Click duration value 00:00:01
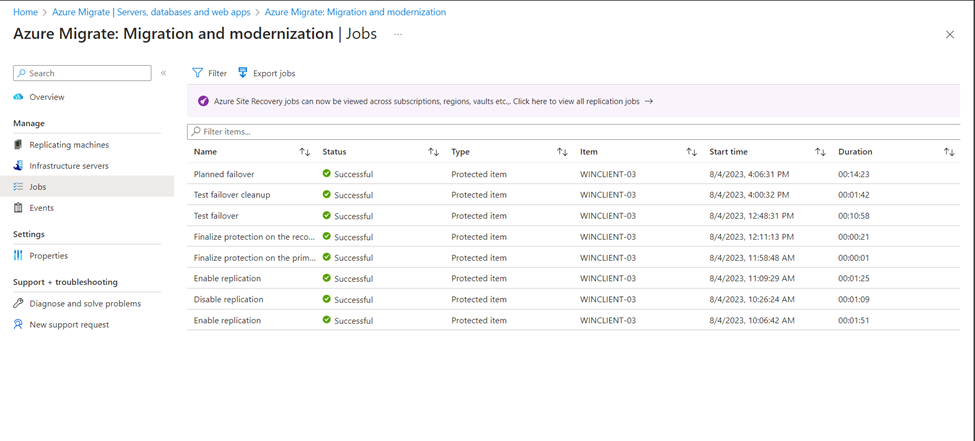 click(854, 258)
